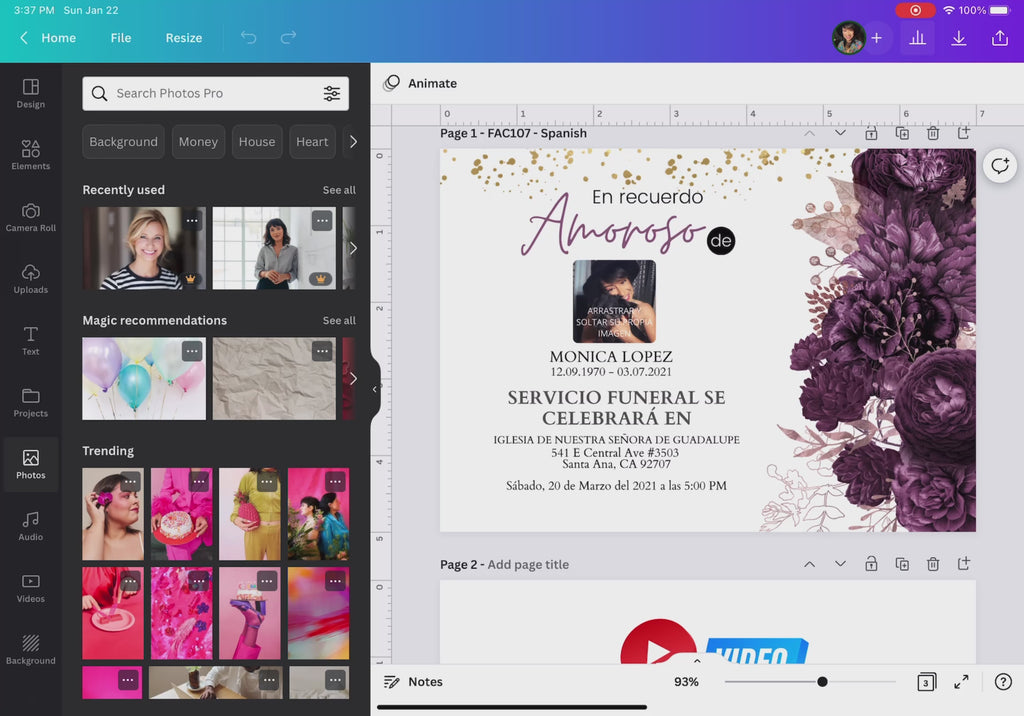Image resolution: width=1024 pixels, height=716 pixels.
Task: Open options on blonde woman photo
Action: (192, 221)
